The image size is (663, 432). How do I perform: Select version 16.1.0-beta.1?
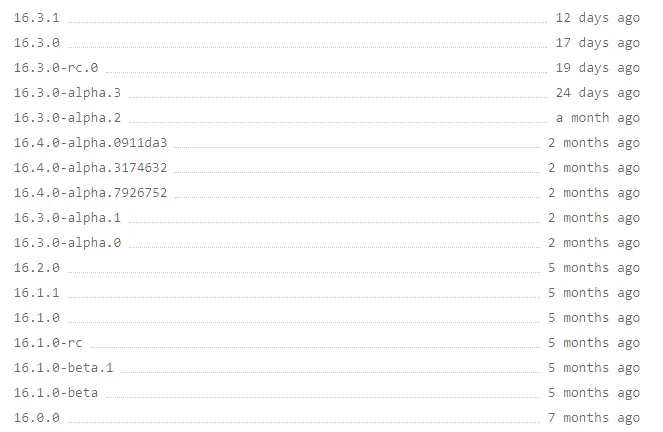point(63,367)
